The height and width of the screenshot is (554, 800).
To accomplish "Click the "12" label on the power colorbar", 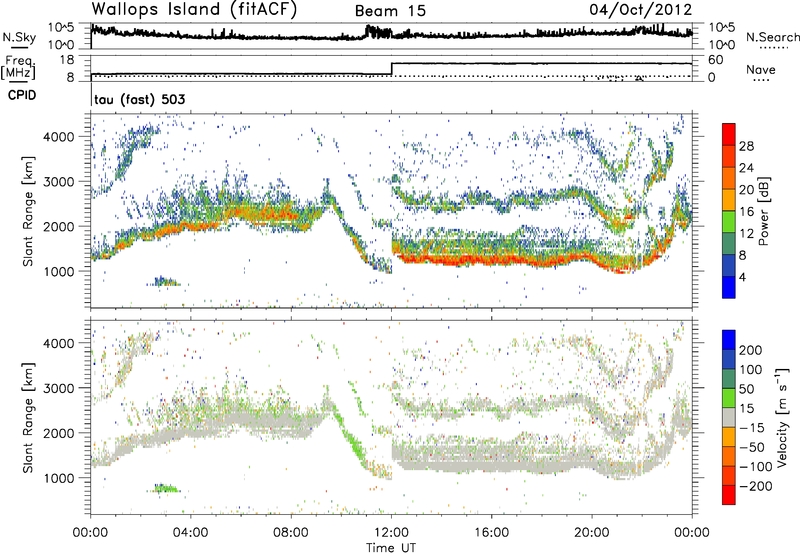I will pos(746,234).
